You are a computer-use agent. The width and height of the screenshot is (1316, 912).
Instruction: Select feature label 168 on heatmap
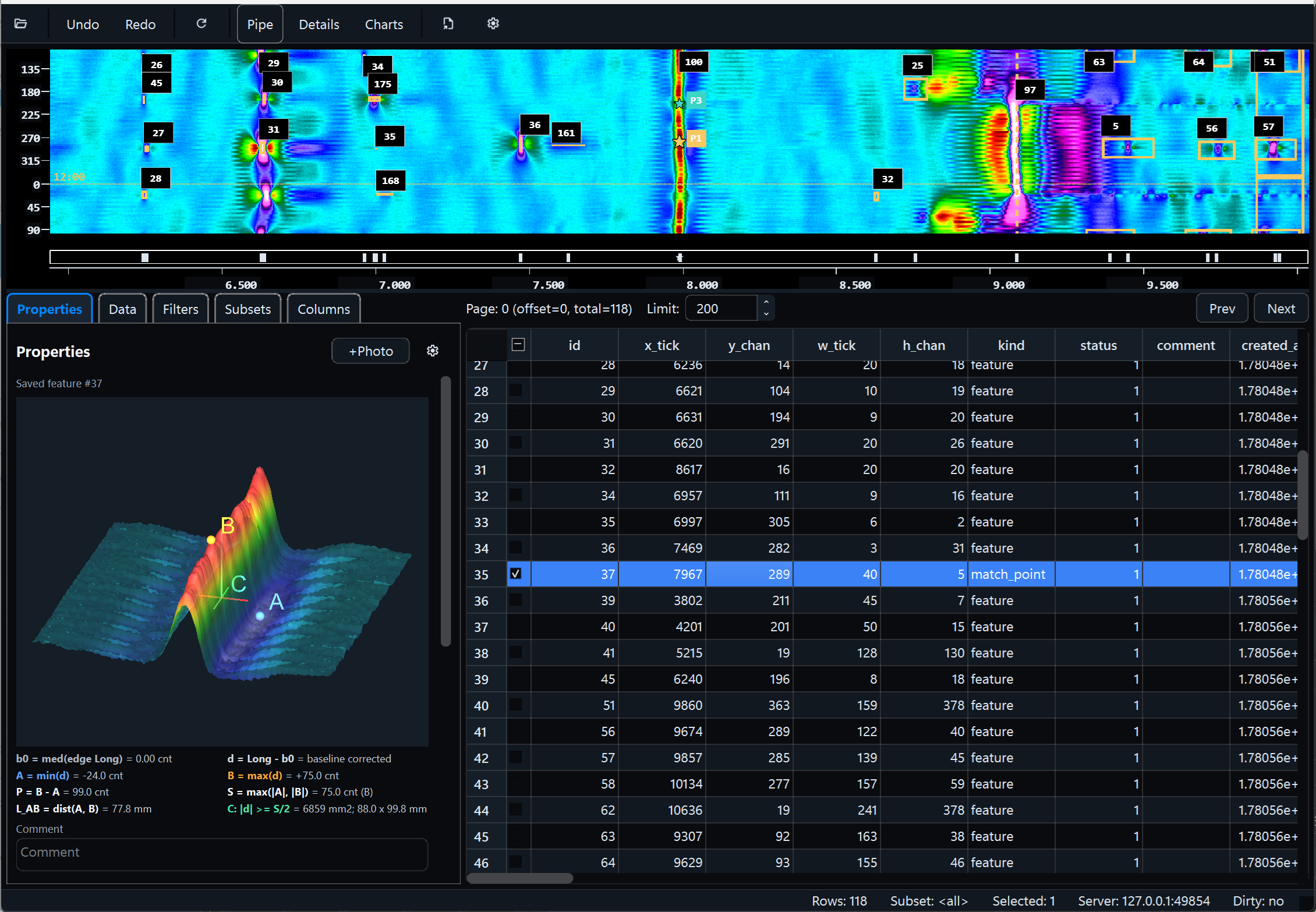click(390, 181)
